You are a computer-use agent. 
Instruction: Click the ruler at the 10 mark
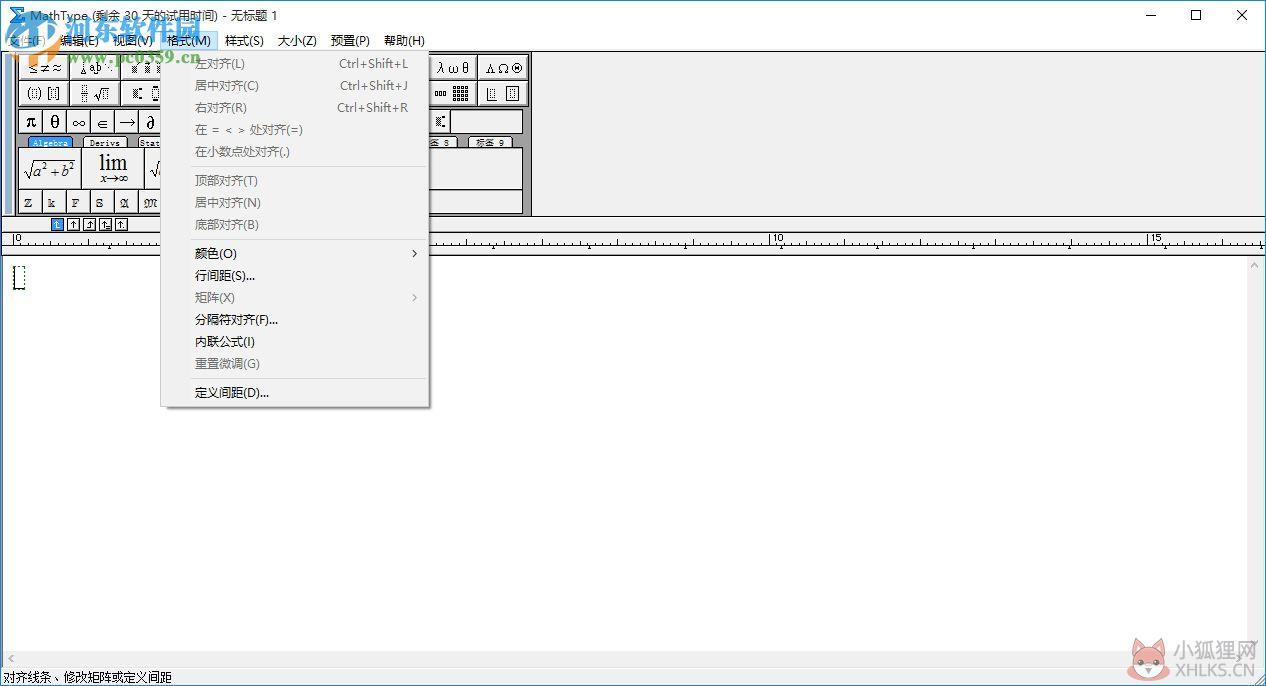pos(776,240)
